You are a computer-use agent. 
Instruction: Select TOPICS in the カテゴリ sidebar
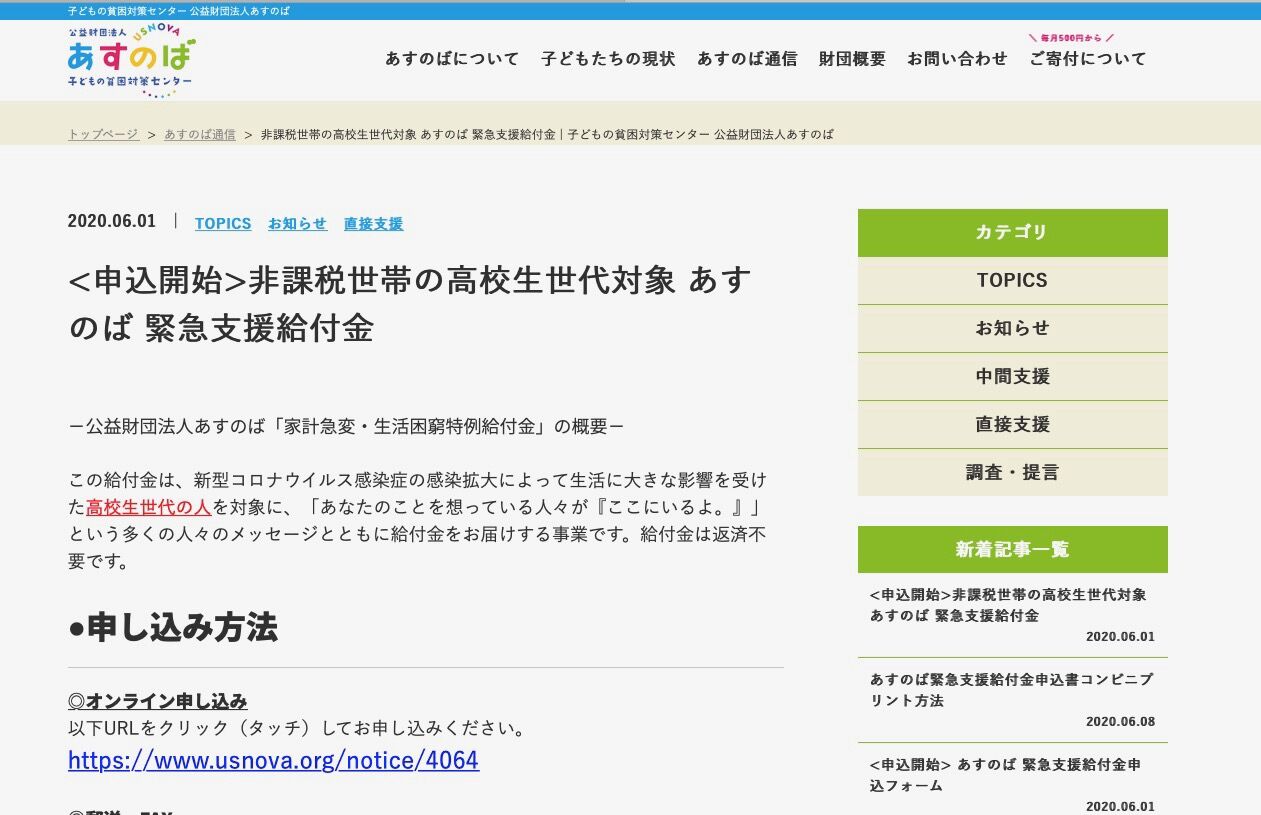tap(1012, 281)
